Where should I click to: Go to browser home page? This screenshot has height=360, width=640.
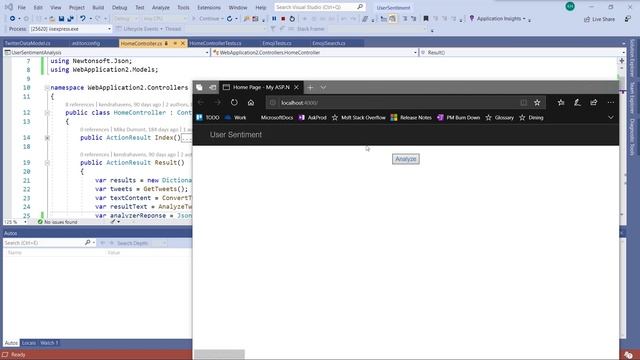(251, 103)
